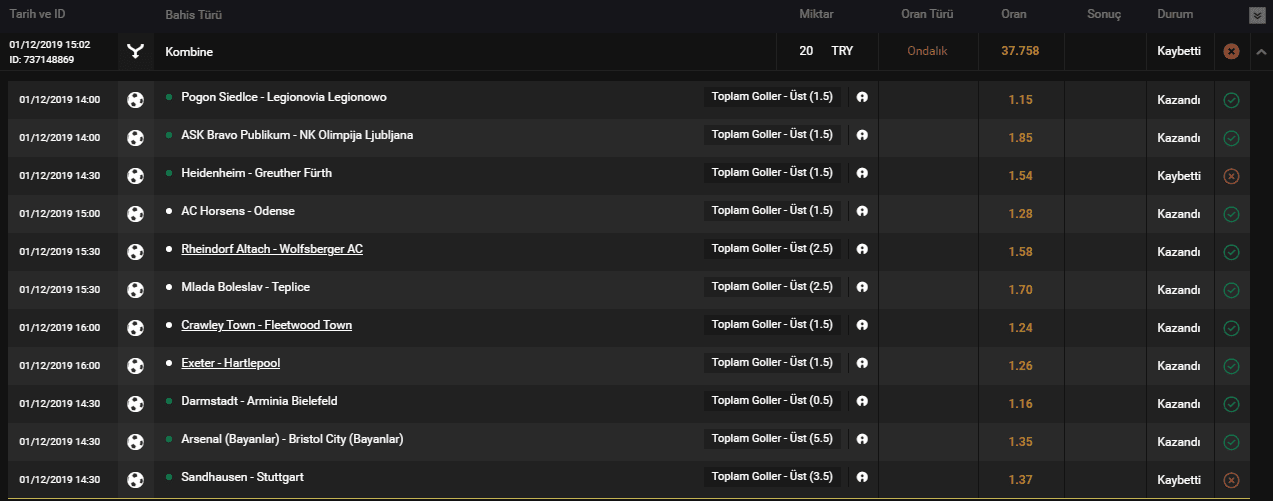This screenshot has height=501, width=1273.
Task: Open Crawley Town - Fleetwood Town link
Action: pos(266,325)
